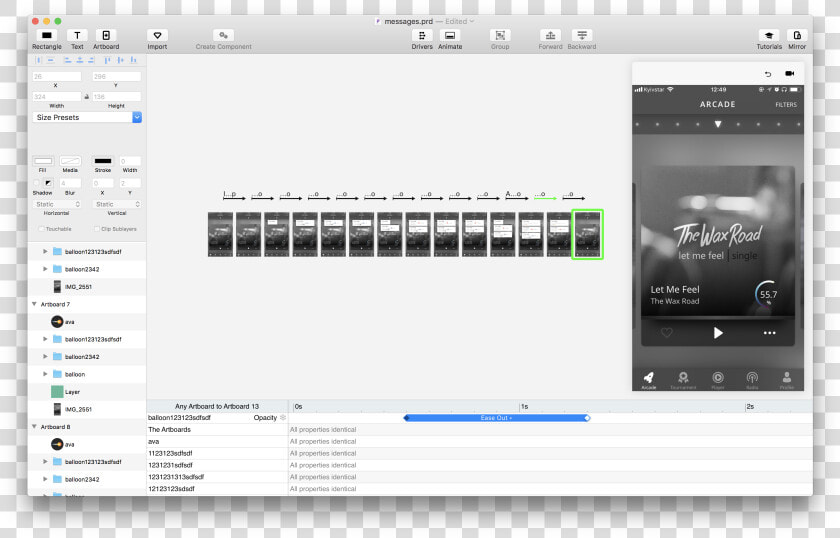
Task: Select the green transition arrow above the artboards
Action: pyautogui.click(x=545, y=198)
